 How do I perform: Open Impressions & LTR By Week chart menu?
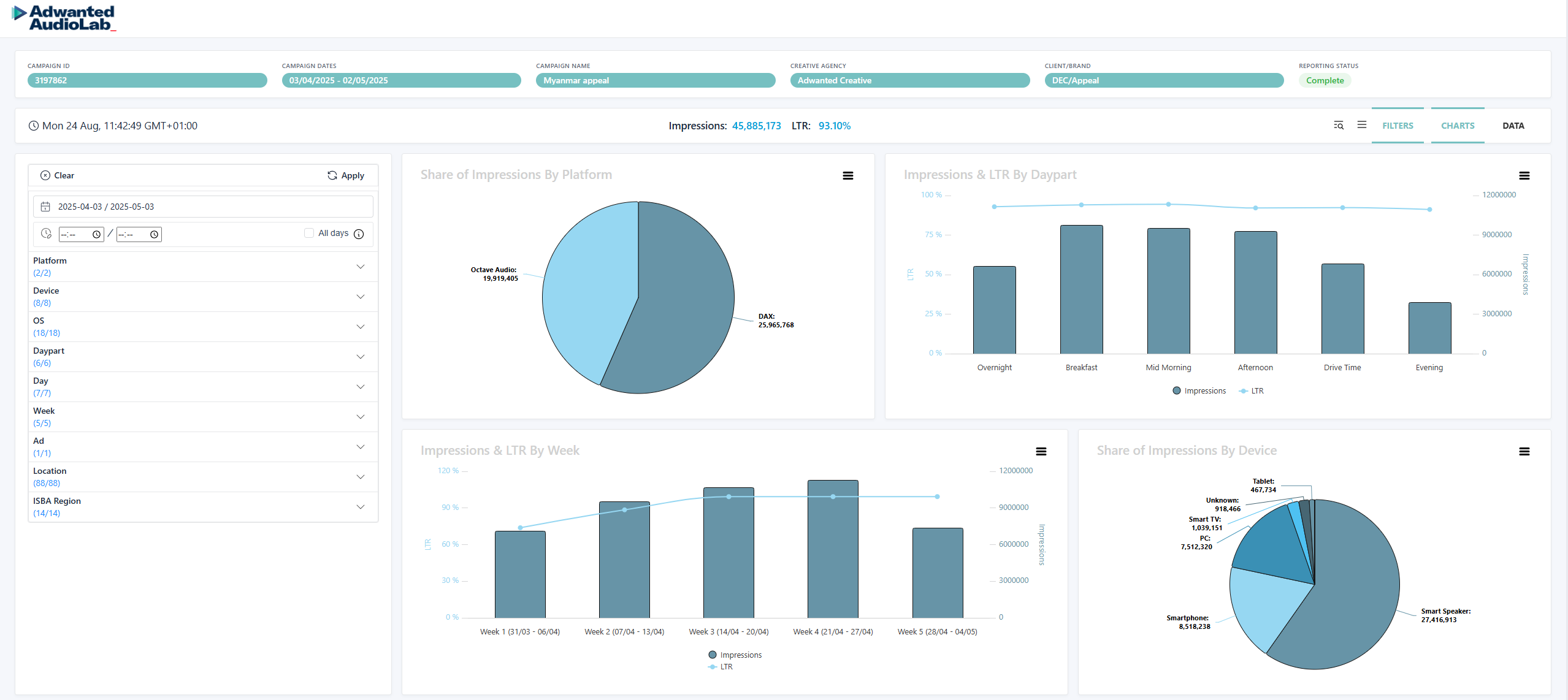[1041, 452]
